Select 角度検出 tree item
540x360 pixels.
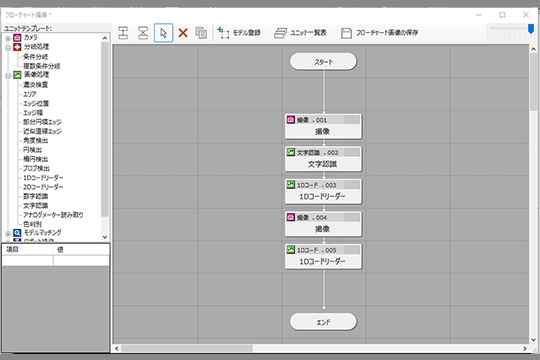[x=35, y=141]
